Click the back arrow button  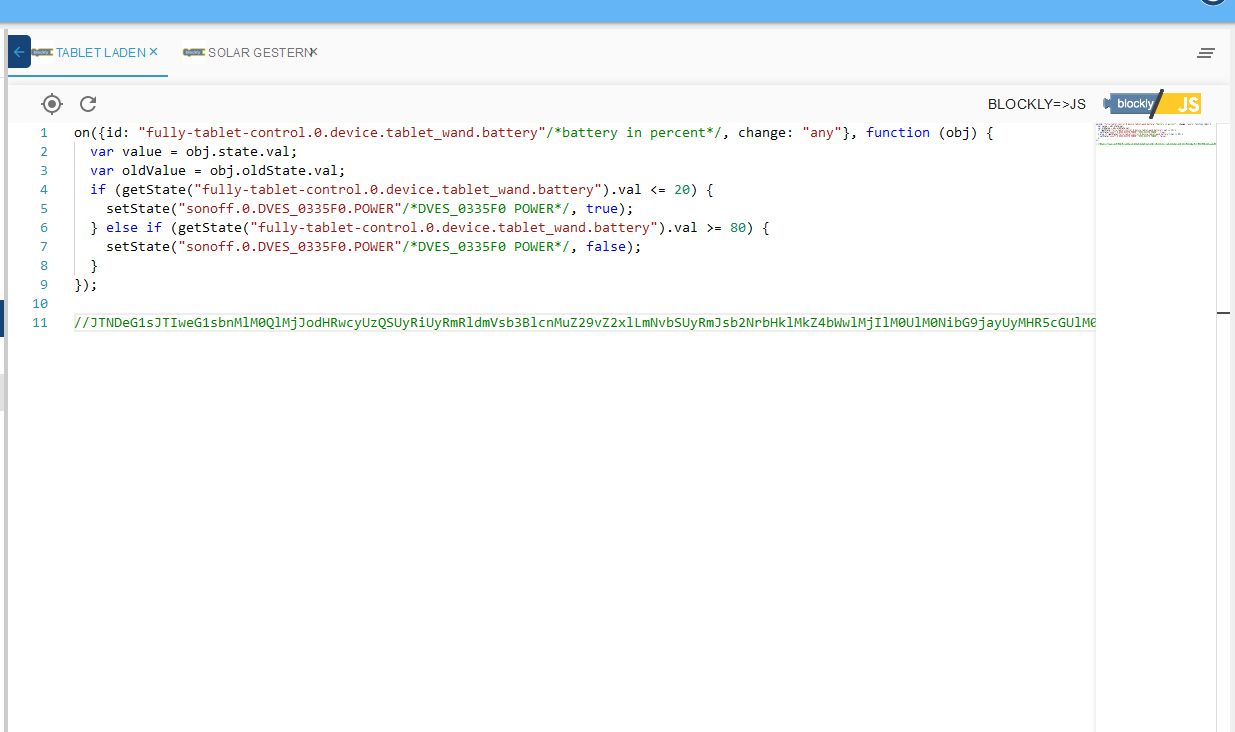19,52
